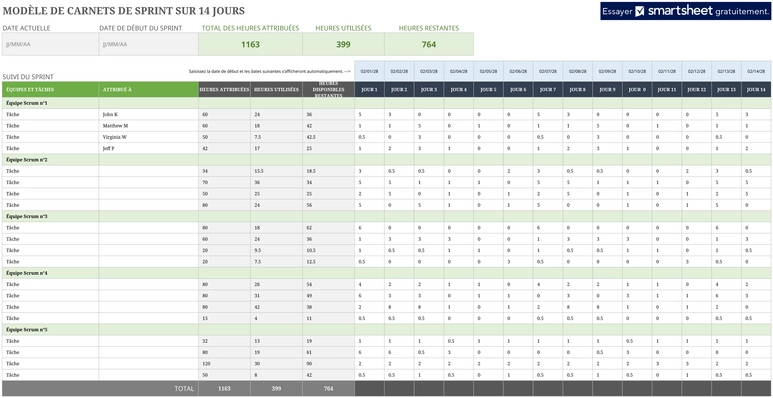Select the 120 hours assigned cell

pyautogui.click(x=224, y=364)
